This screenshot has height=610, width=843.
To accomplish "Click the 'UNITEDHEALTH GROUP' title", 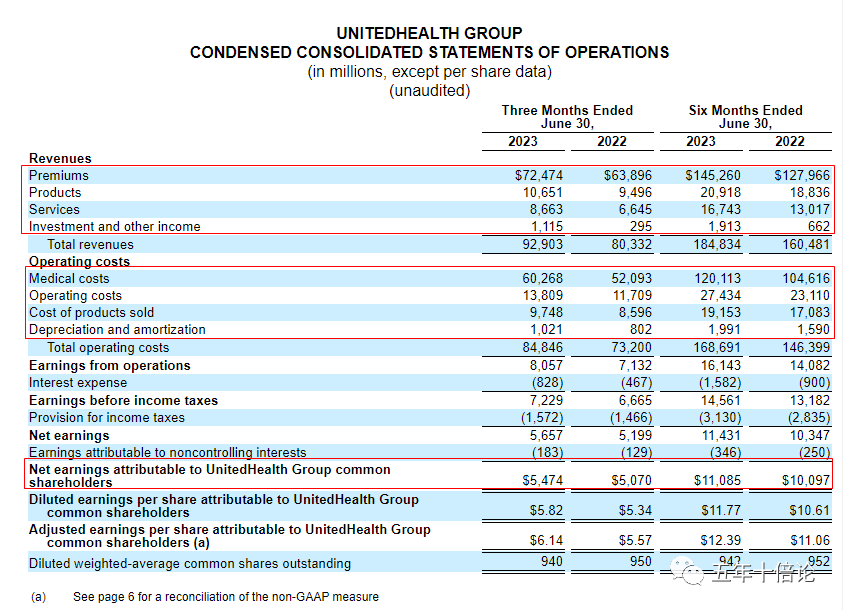I will [429, 33].
